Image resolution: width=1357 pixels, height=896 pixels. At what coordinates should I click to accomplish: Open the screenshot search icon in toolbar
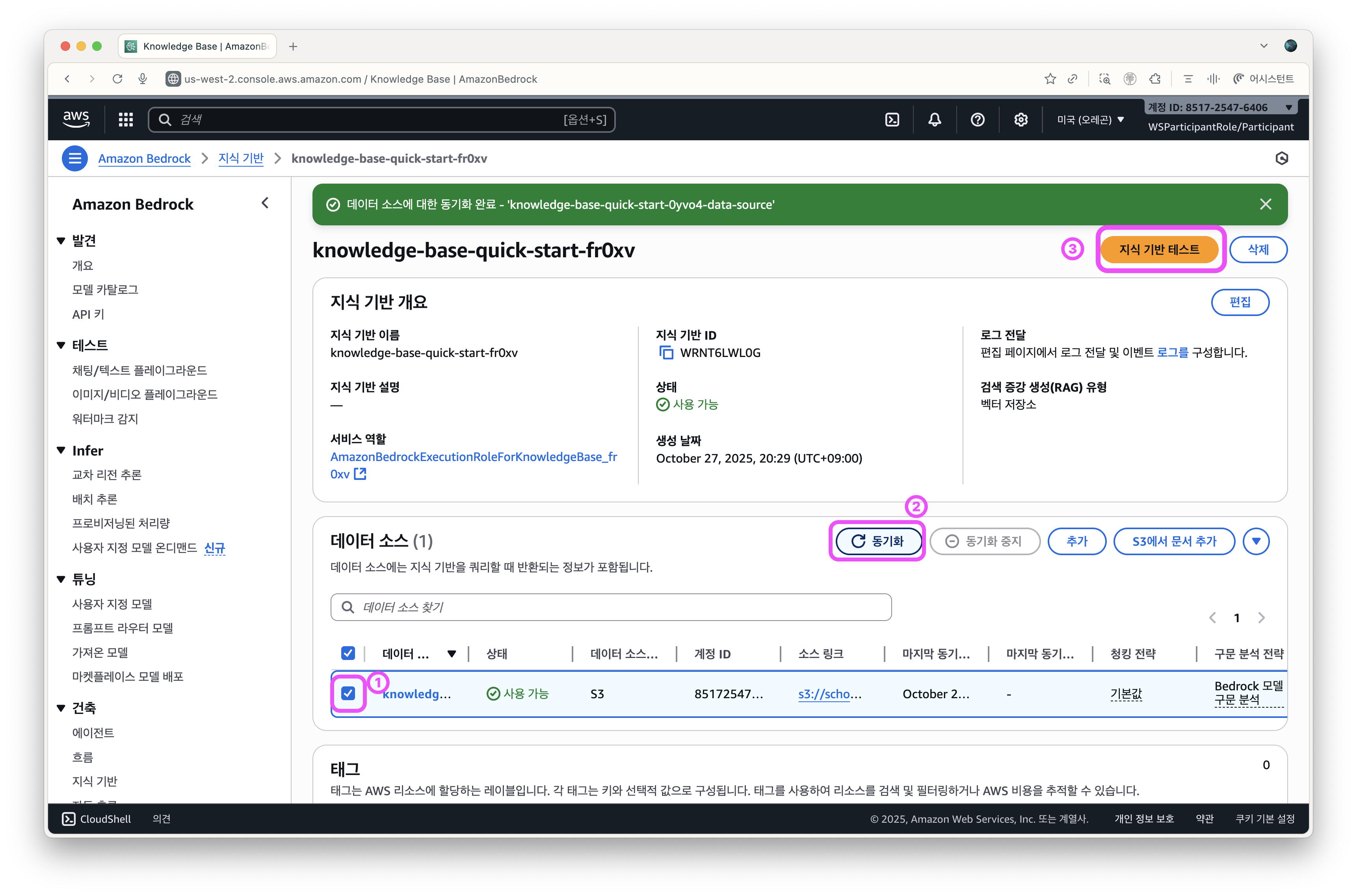(x=1104, y=79)
